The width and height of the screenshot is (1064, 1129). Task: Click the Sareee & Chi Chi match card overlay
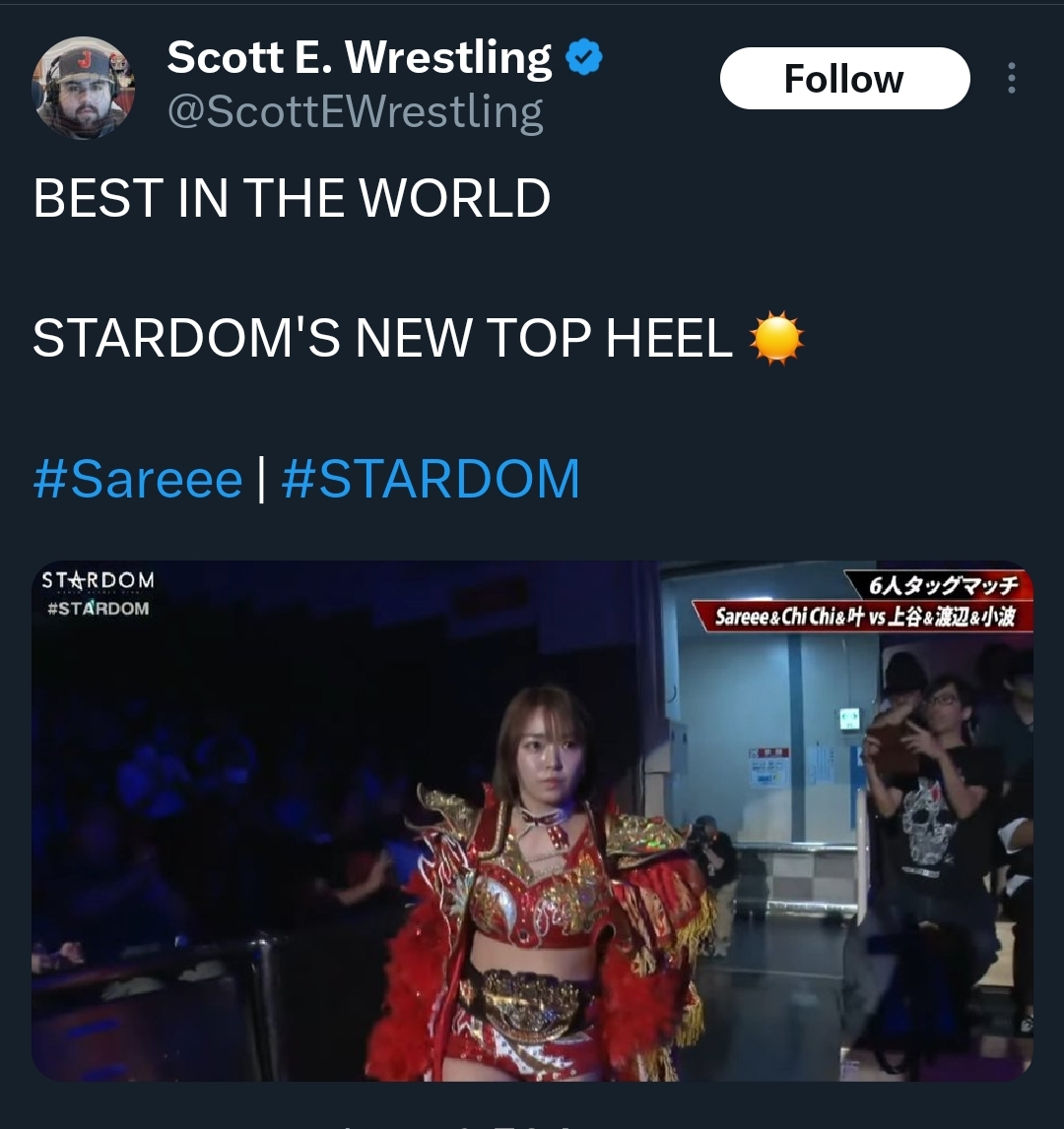click(x=863, y=617)
